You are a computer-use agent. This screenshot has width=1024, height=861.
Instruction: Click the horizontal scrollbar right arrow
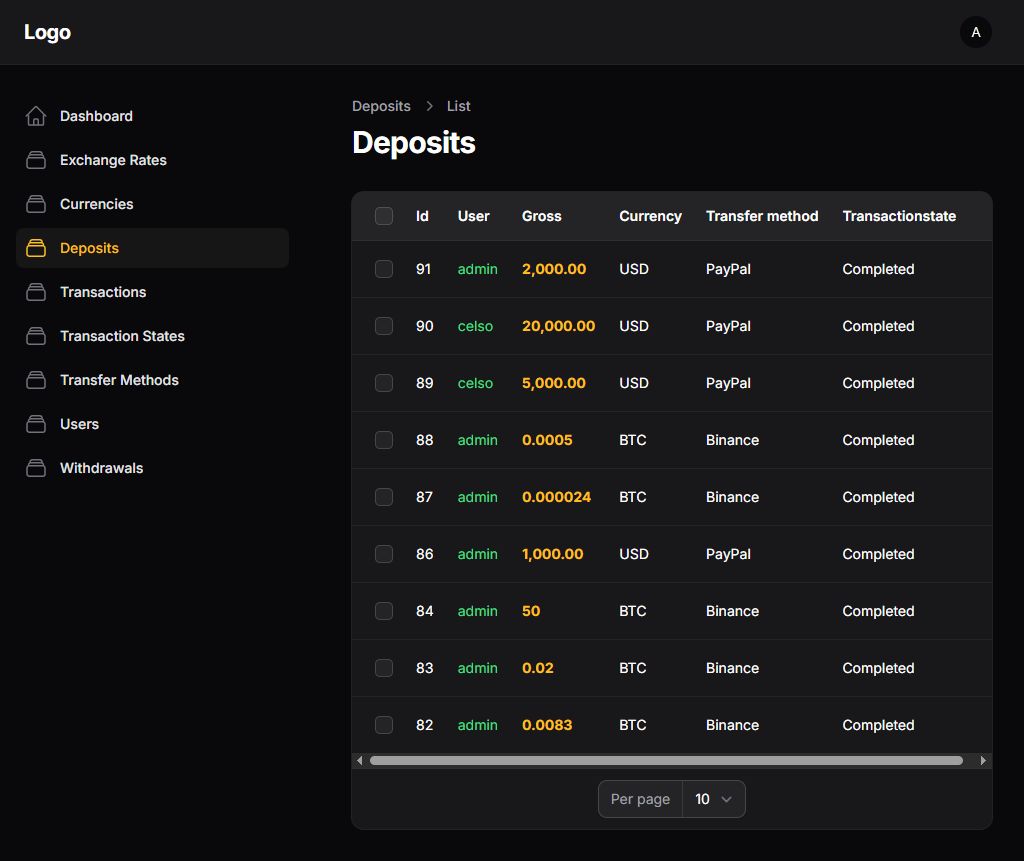(x=983, y=761)
